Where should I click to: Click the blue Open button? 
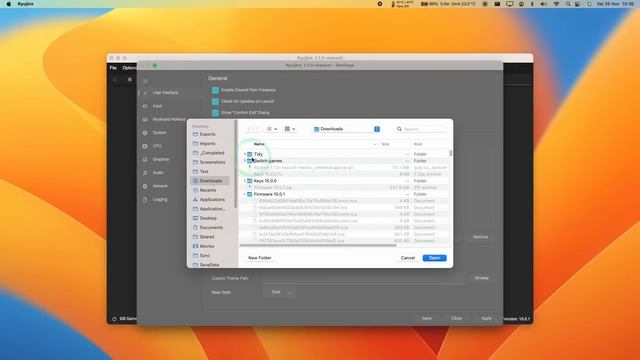coord(434,258)
